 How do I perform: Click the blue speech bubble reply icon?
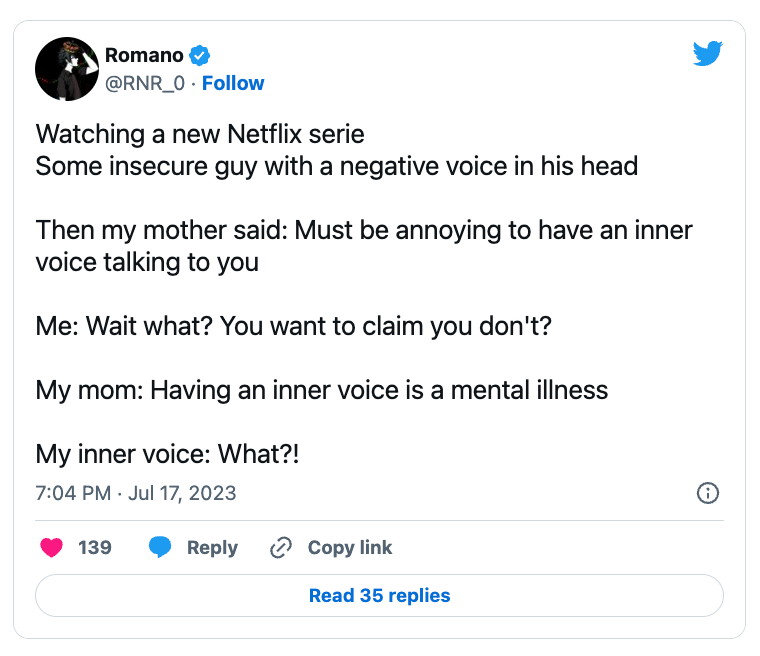pyautogui.click(x=160, y=547)
